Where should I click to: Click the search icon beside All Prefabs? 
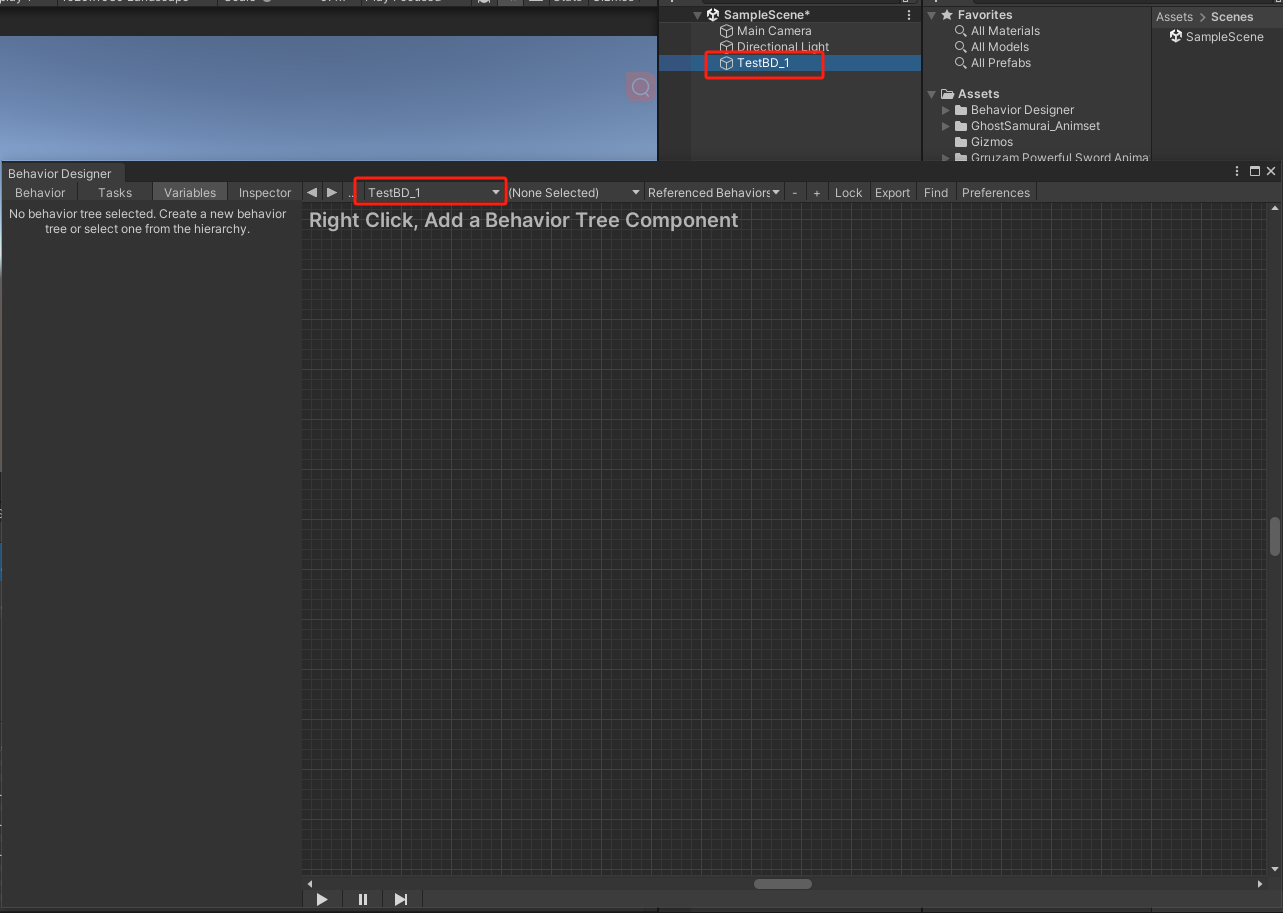click(x=961, y=63)
